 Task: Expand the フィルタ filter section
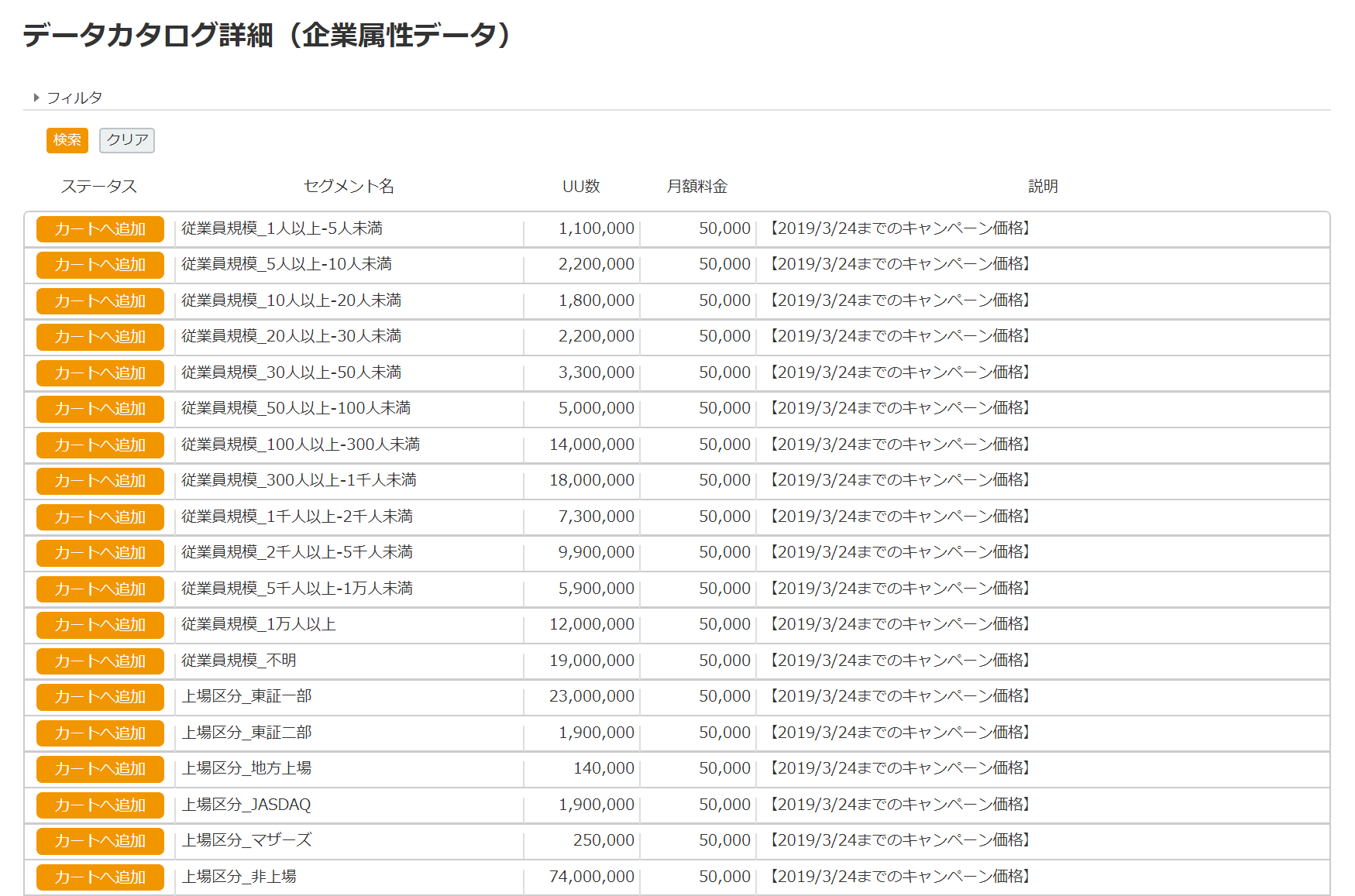(x=75, y=97)
